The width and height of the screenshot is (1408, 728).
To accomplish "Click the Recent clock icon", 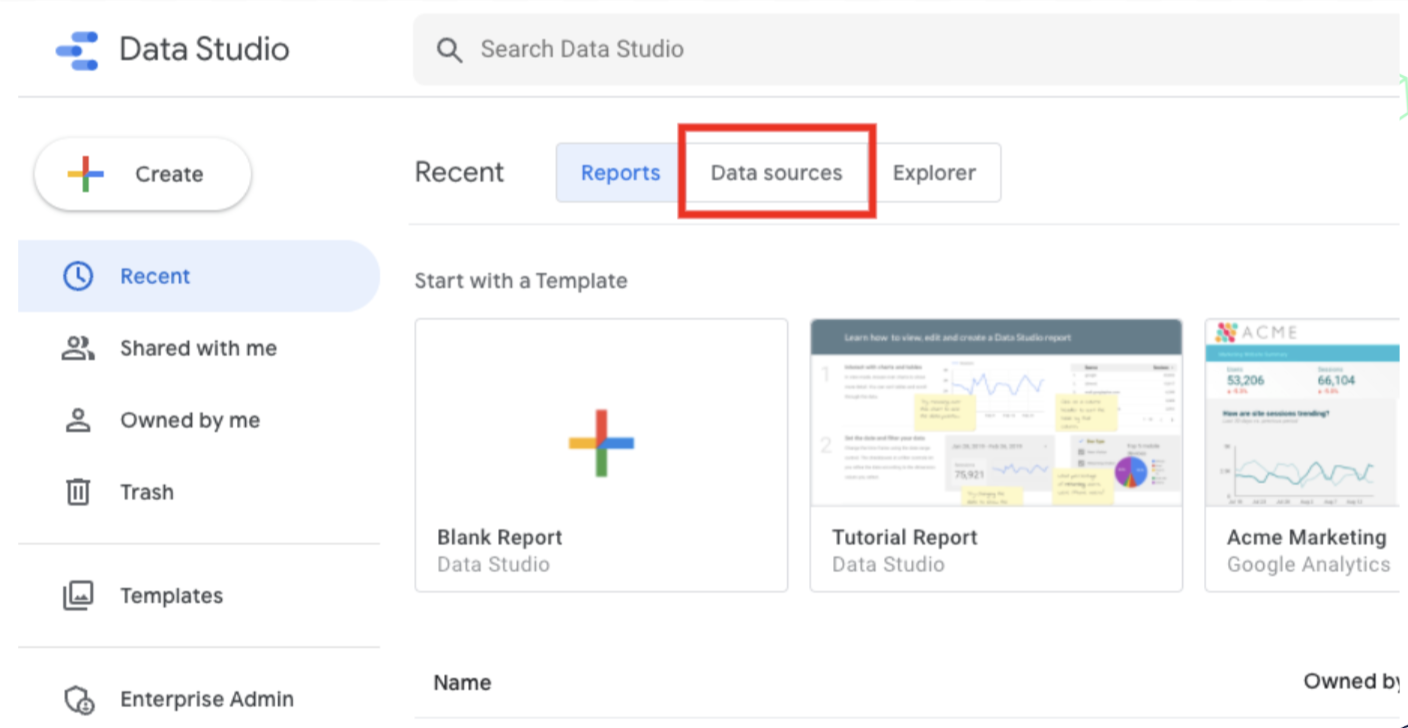I will (x=78, y=276).
